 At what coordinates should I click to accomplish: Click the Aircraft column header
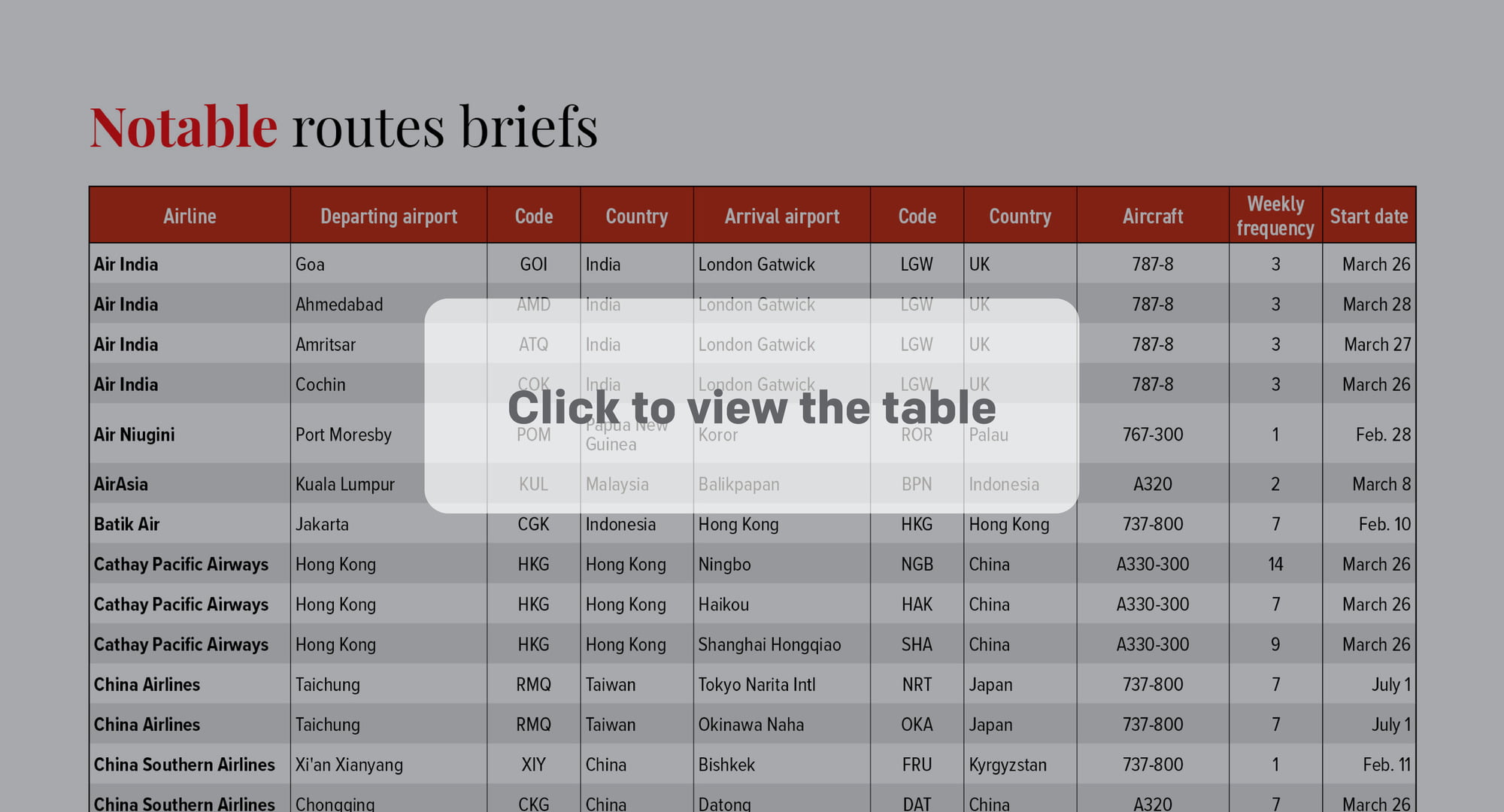click(x=1152, y=217)
